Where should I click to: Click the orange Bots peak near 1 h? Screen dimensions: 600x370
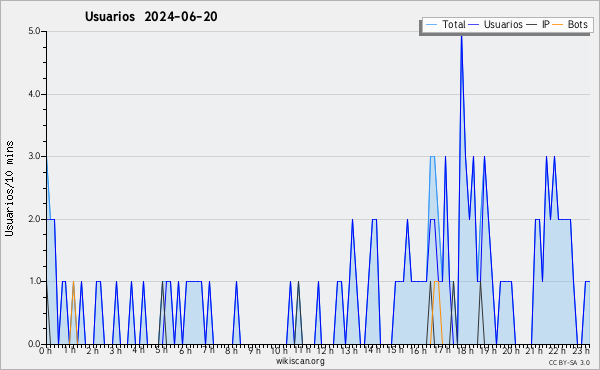pos(73,282)
